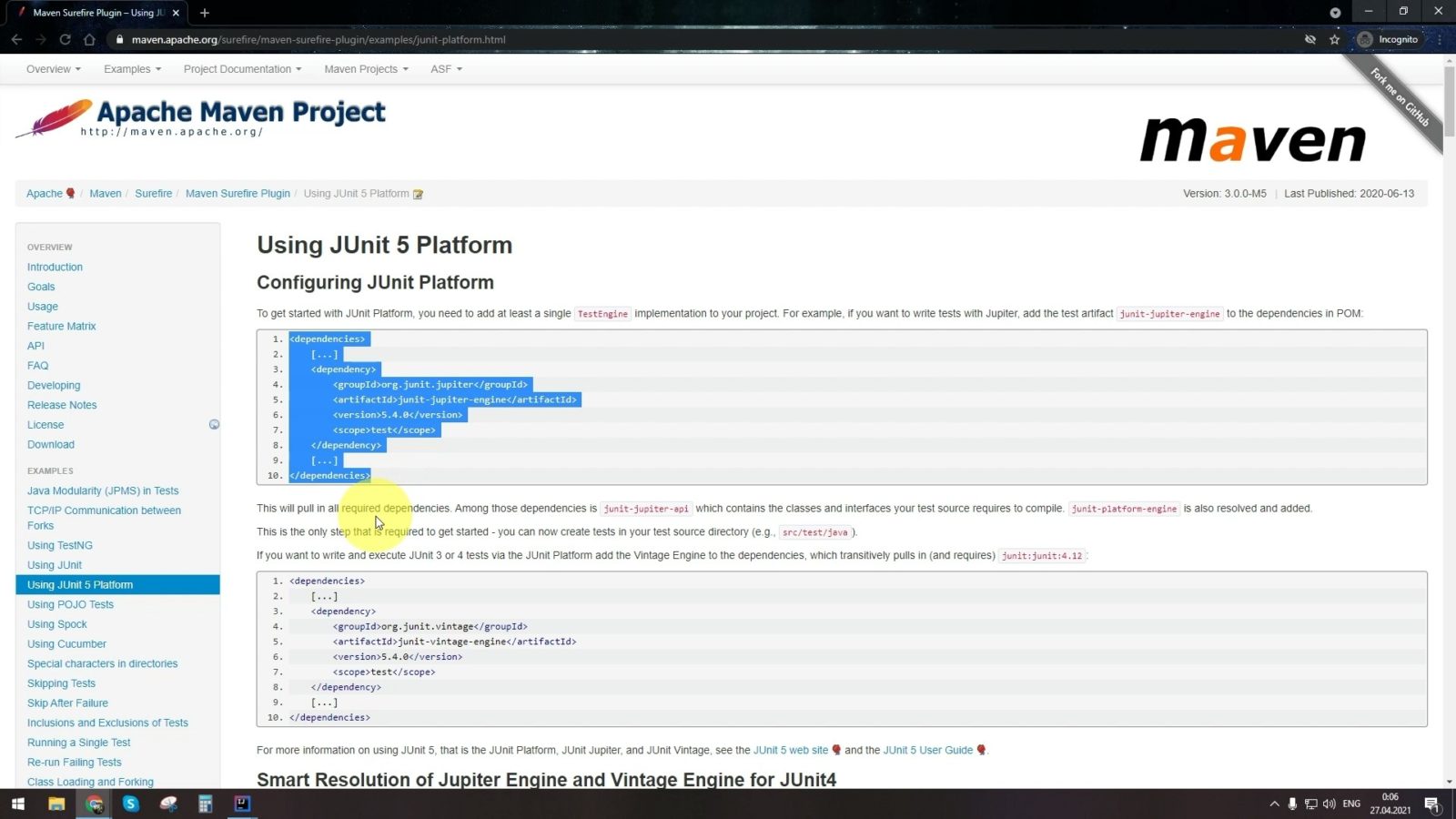Click the maven logo image
The height and width of the screenshot is (819, 1456).
(1253, 140)
